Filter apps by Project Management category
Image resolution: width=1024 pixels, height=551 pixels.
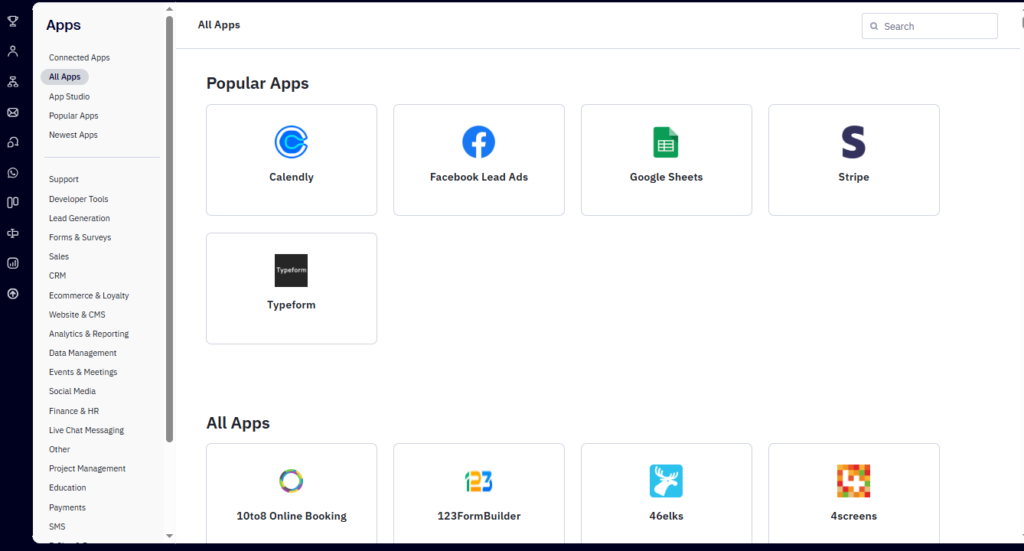pyautogui.click(x=87, y=469)
